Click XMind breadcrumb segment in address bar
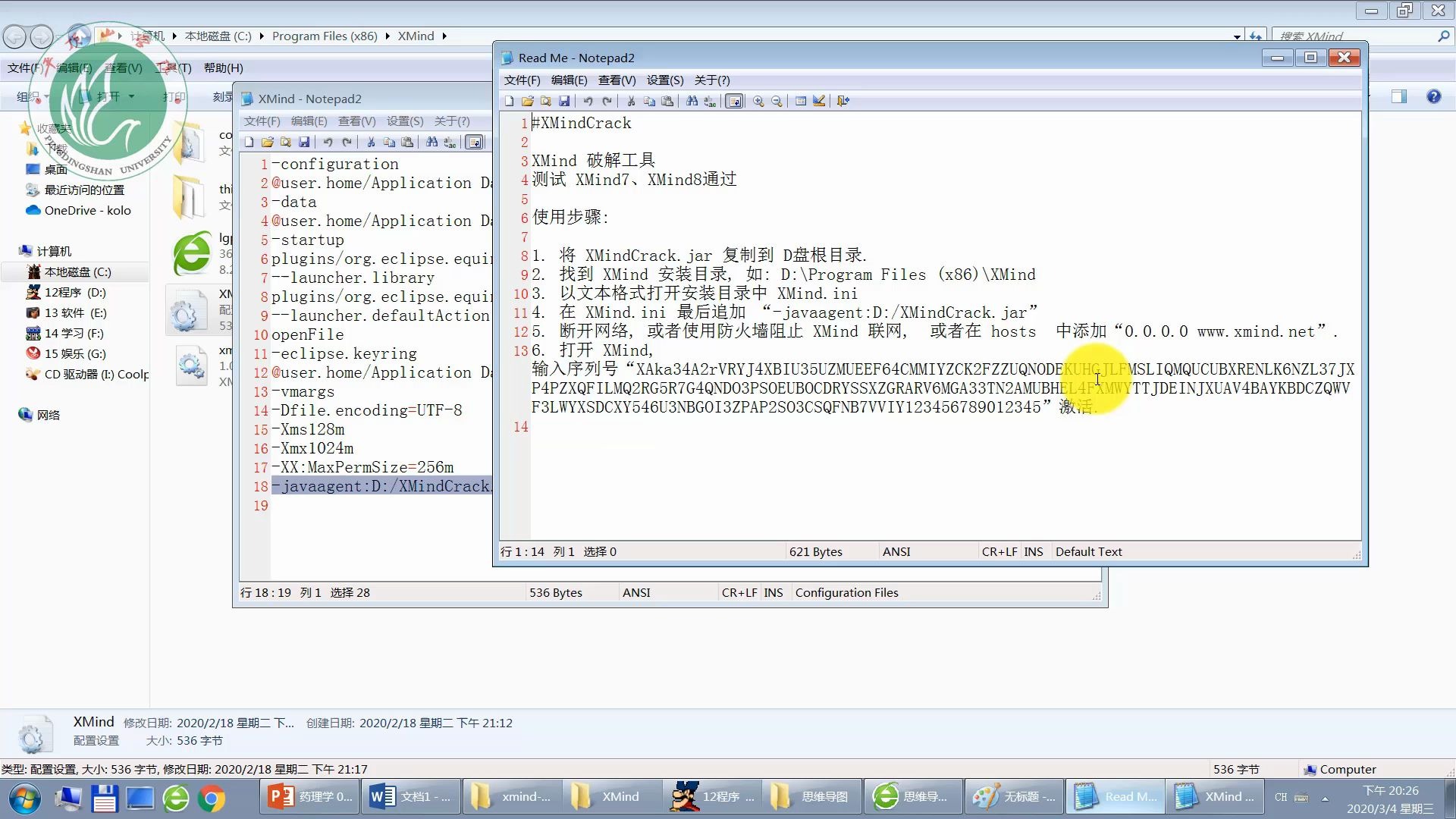Image resolution: width=1456 pixels, height=819 pixels. point(416,36)
